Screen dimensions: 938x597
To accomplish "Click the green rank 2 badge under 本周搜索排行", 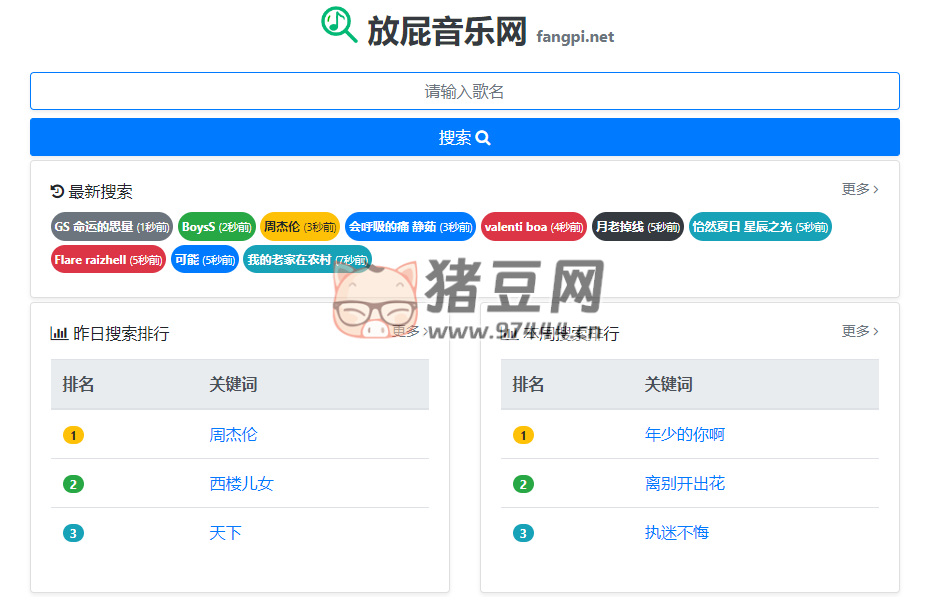I will [523, 484].
